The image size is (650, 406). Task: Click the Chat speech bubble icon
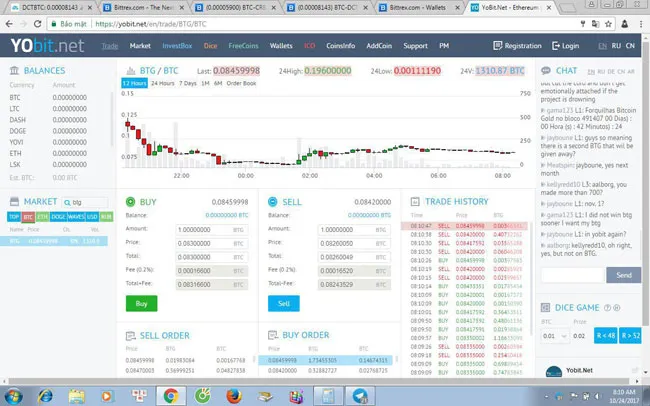click(546, 71)
